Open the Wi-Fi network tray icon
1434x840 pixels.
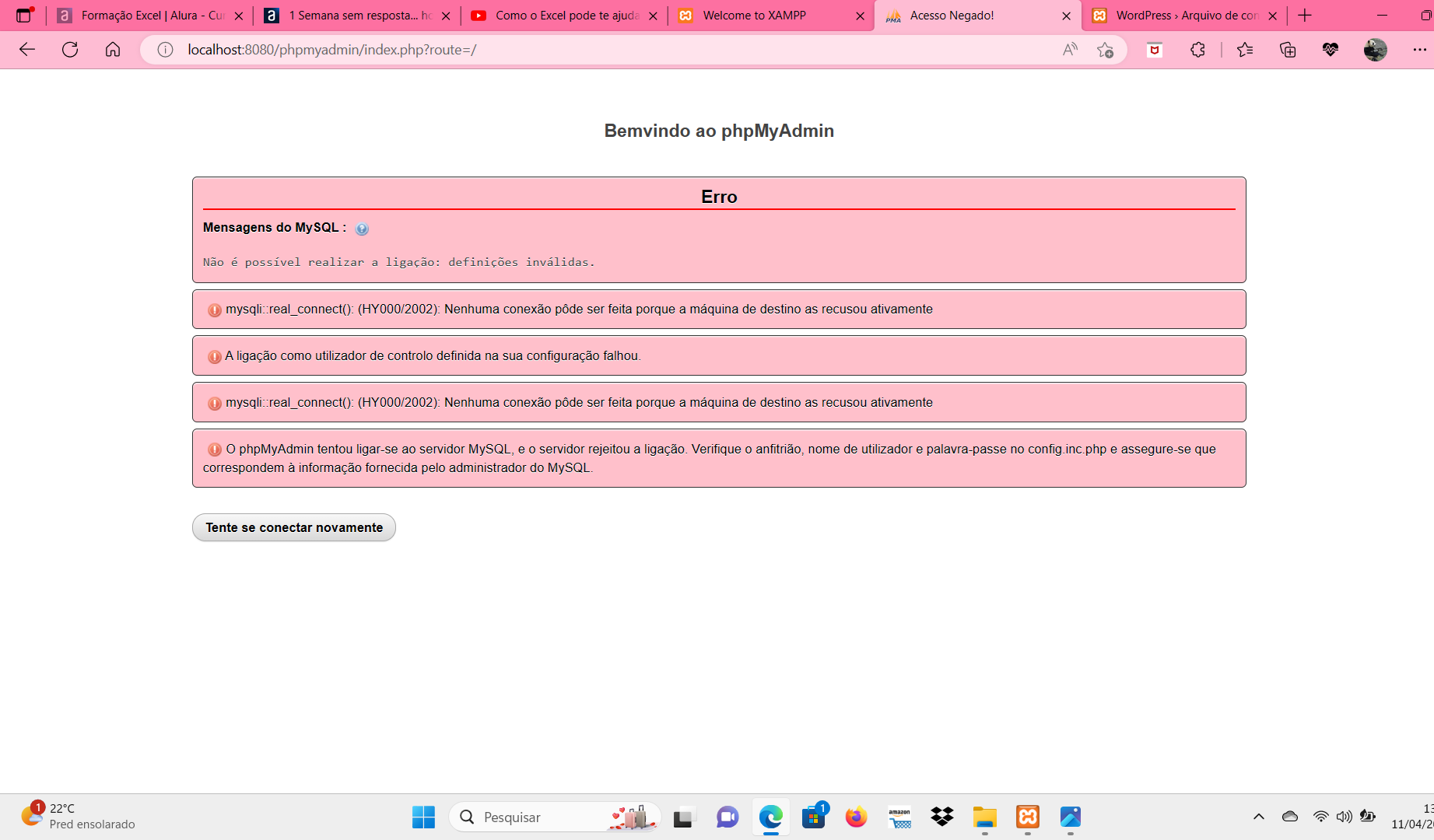click(1321, 817)
